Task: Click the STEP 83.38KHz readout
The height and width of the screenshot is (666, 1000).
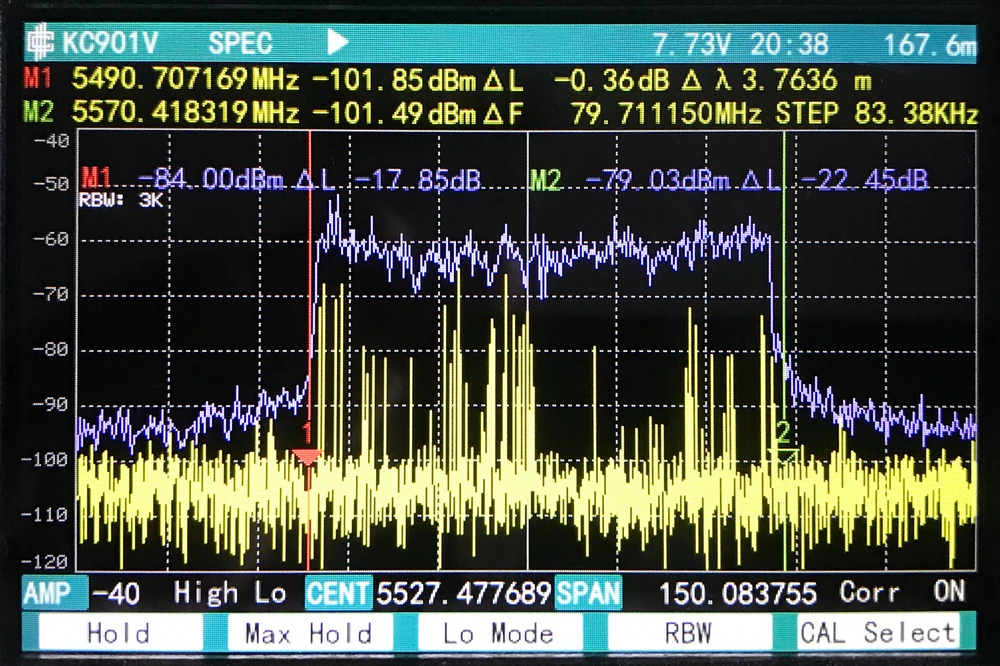Action: [876, 112]
